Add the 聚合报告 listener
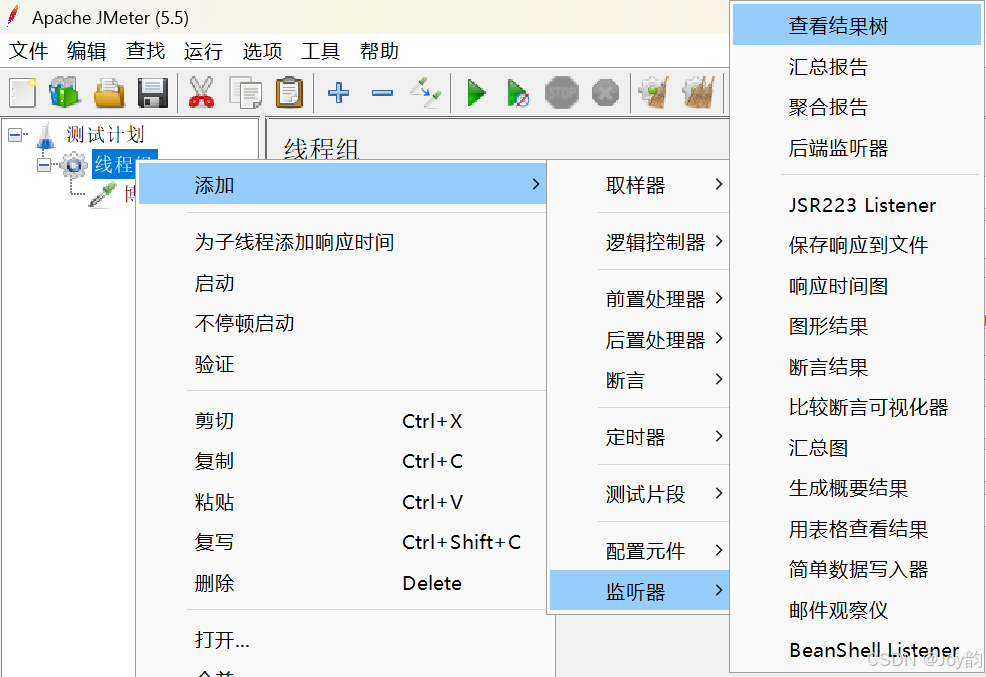Image resolution: width=986 pixels, height=677 pixels. click(x=857, y=107)
